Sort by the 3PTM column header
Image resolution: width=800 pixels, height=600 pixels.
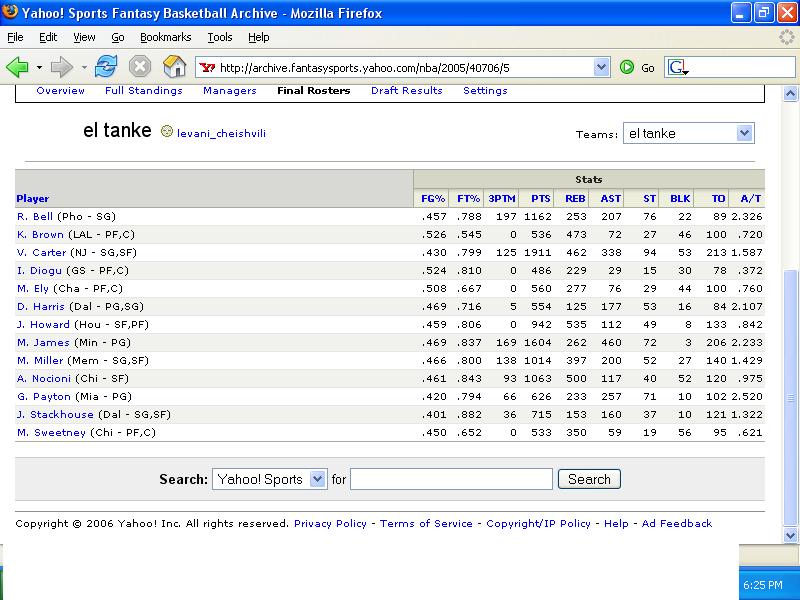[502, 198]
